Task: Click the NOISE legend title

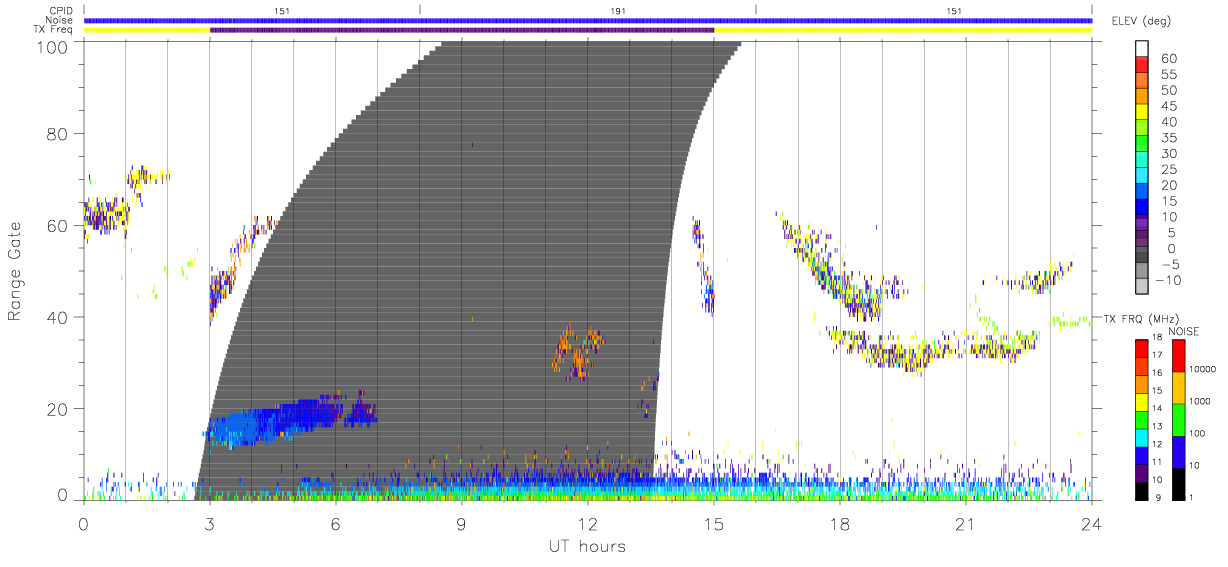Action: pos(1185,331)
